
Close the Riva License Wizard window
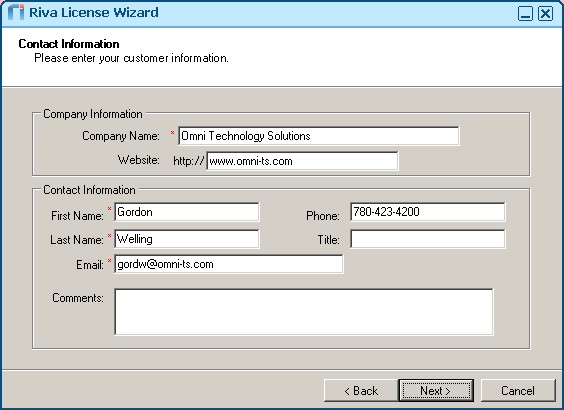click(545, 14)
